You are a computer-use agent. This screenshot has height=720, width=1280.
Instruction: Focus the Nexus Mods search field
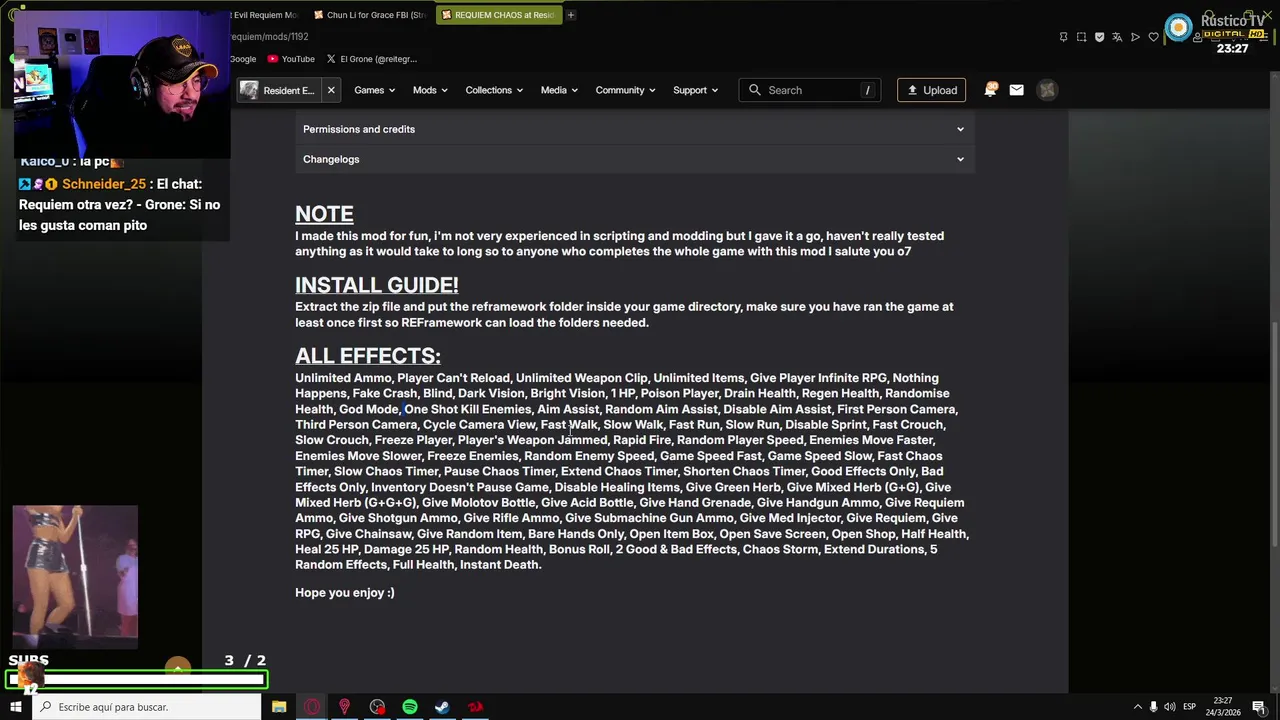[x=810, y=90]
